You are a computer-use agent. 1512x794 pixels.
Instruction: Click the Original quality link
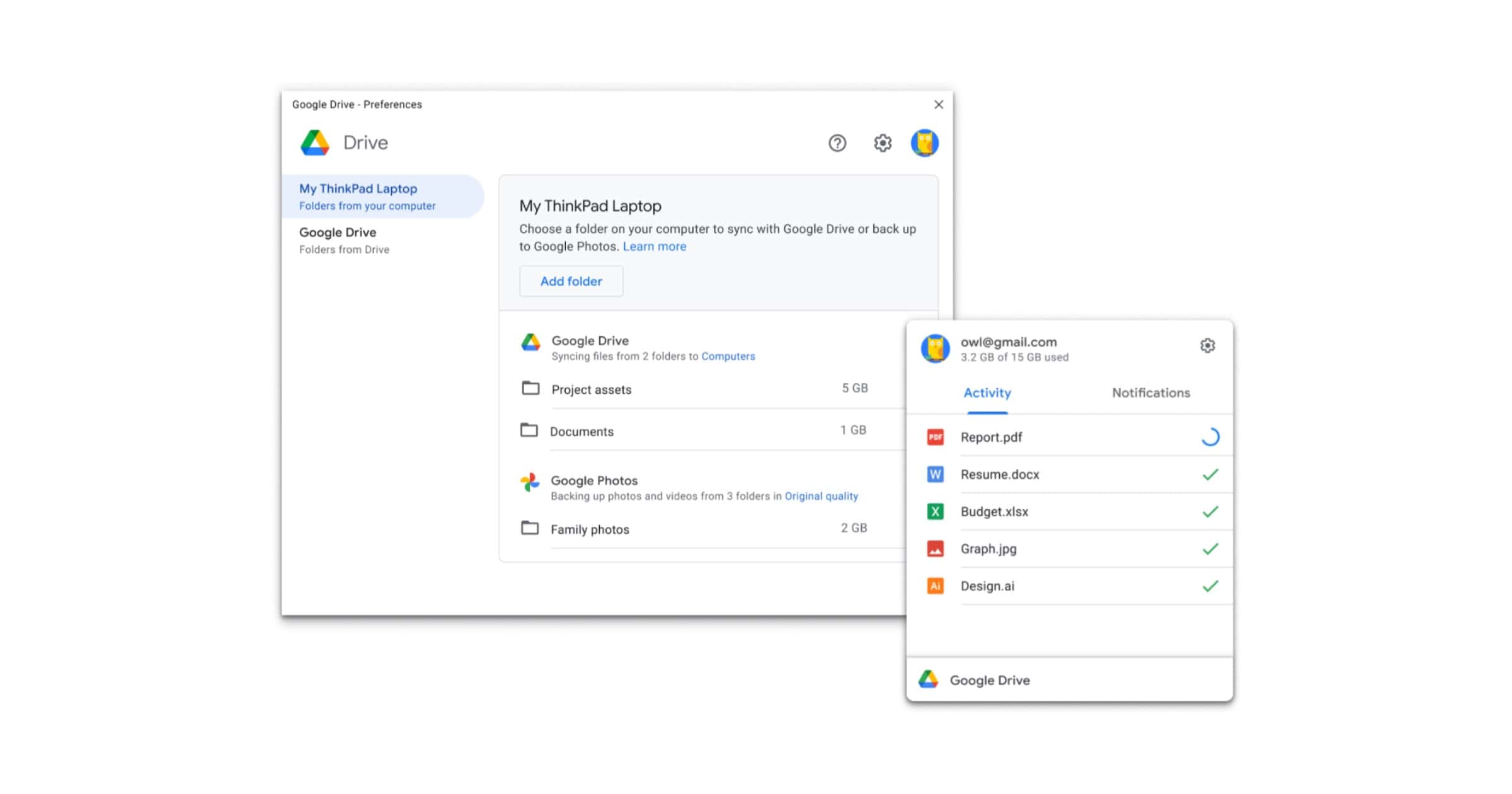[821, 496]
